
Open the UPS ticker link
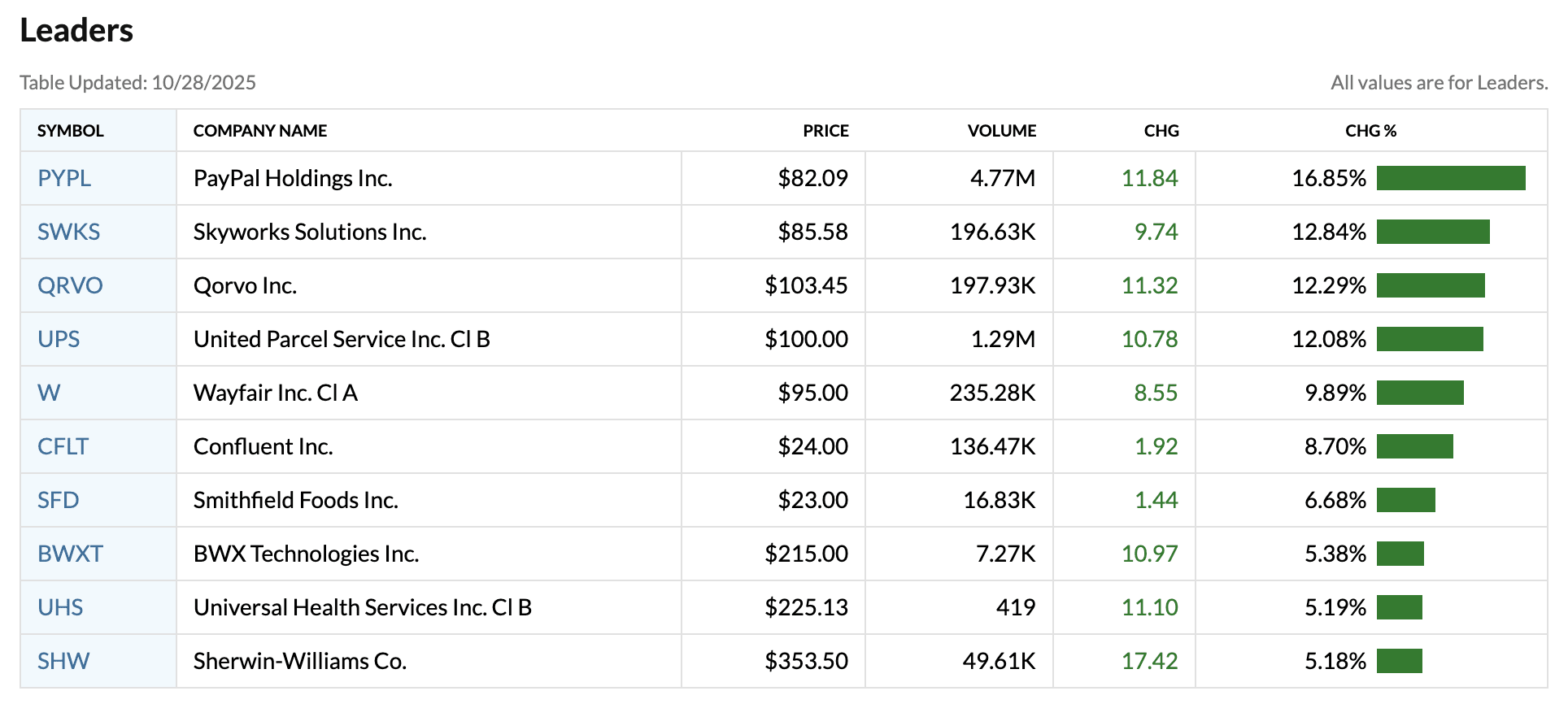[x=59, y=339]
